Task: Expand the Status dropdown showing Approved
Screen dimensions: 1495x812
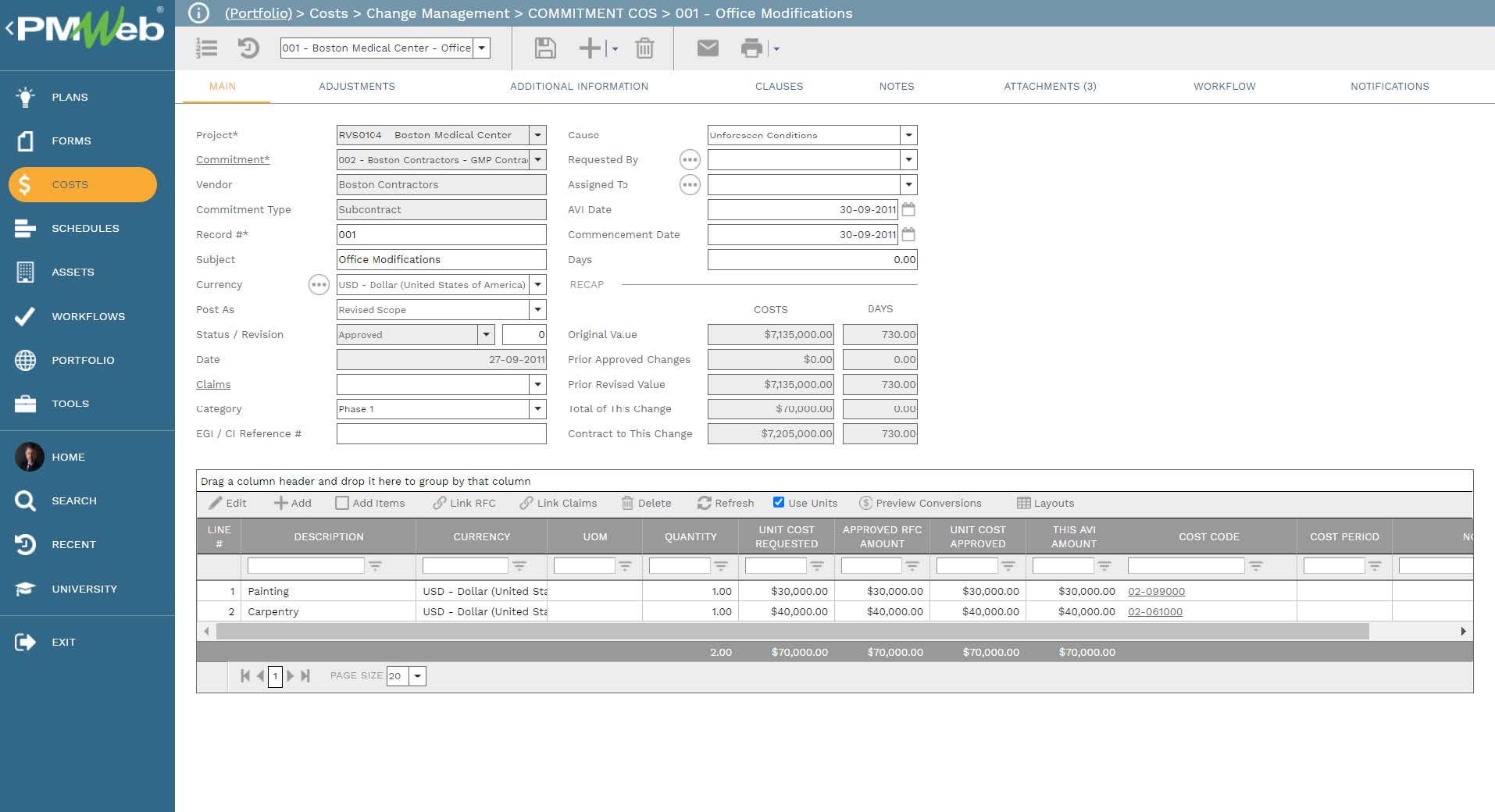Action: (x=486, y=335)
